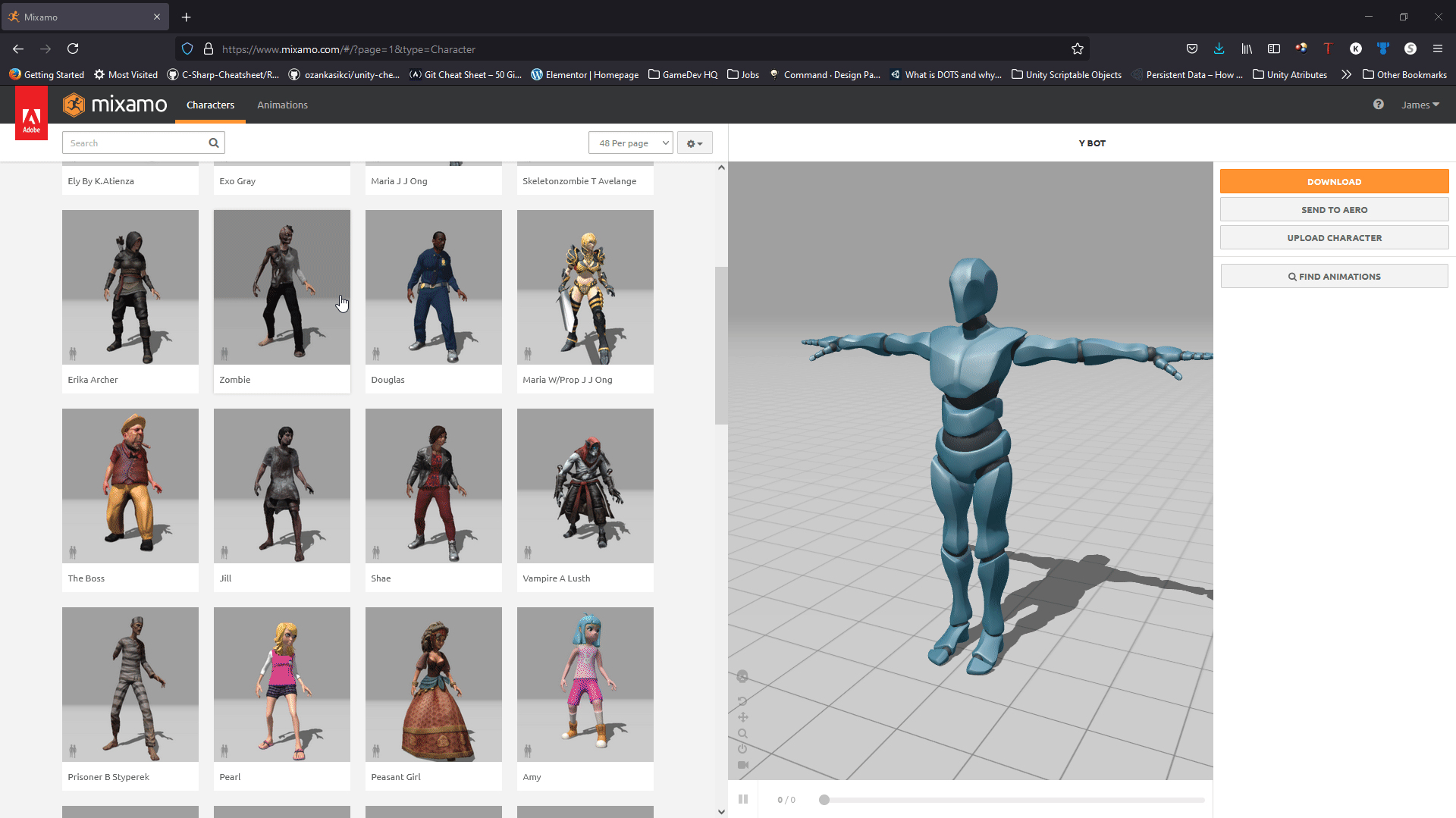Viewport: 1456px width, 818px height.
Task: Open the browser hamburger menu
Action: coord(1438,49)
